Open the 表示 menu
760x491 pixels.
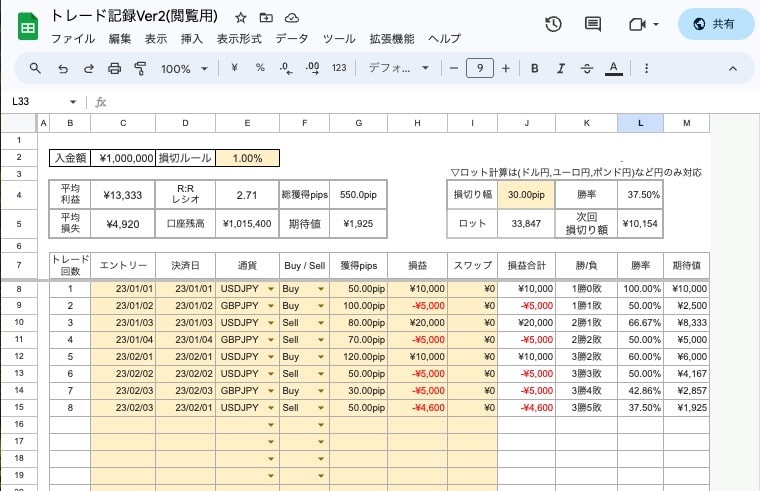click(156, 39)
